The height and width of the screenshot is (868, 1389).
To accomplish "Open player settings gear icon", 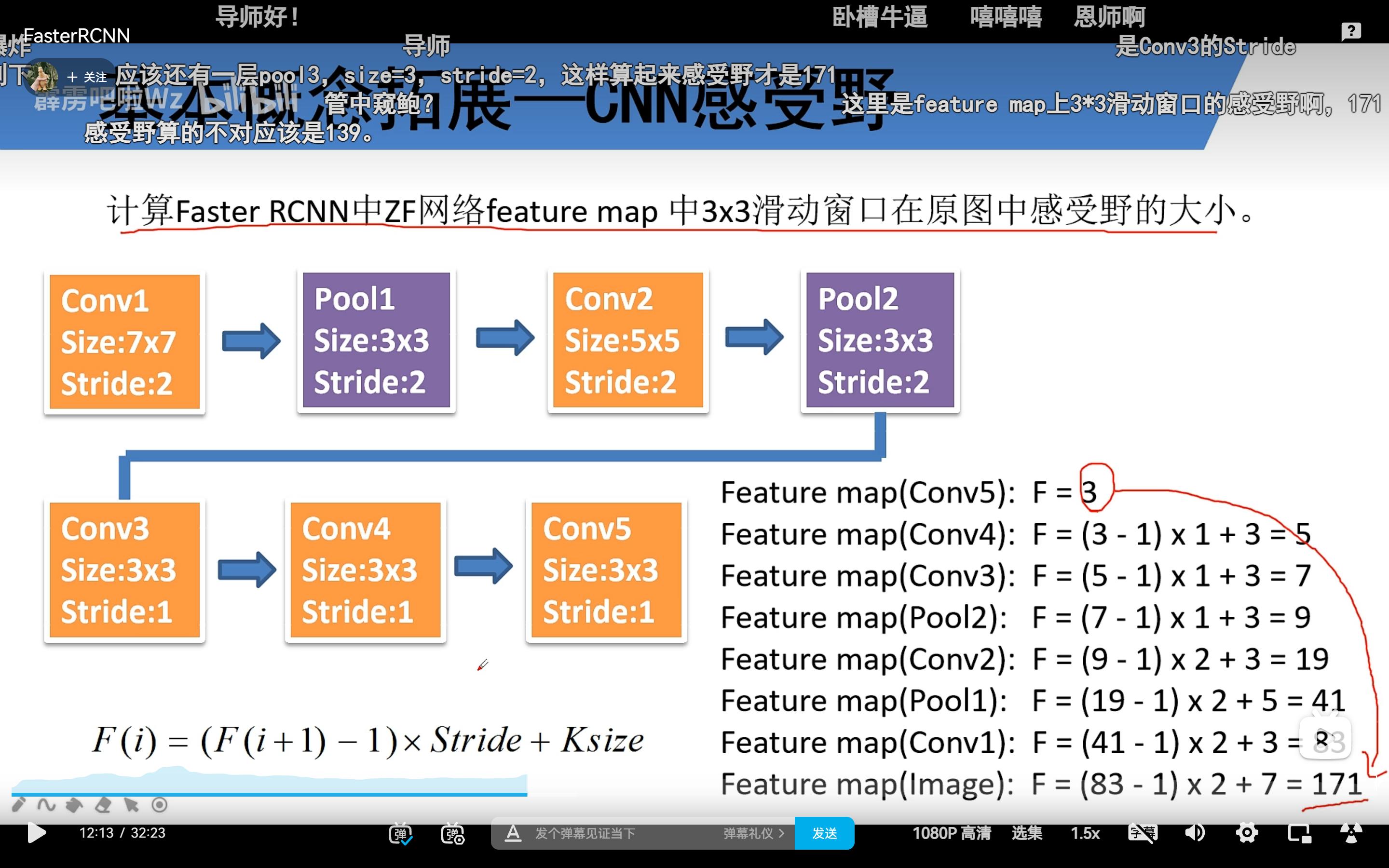I will (1247, 833).
